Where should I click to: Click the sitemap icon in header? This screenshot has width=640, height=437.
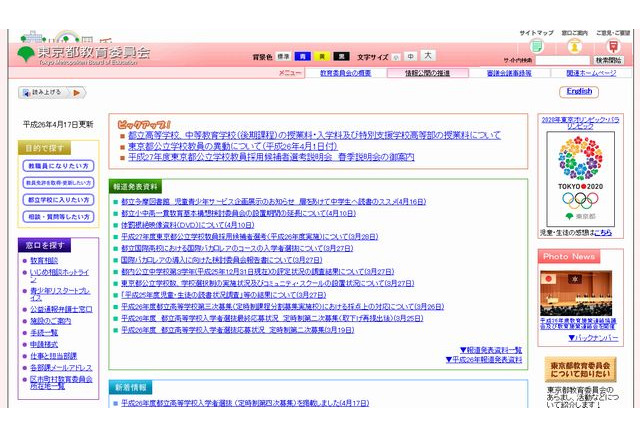tap(536, 46)
